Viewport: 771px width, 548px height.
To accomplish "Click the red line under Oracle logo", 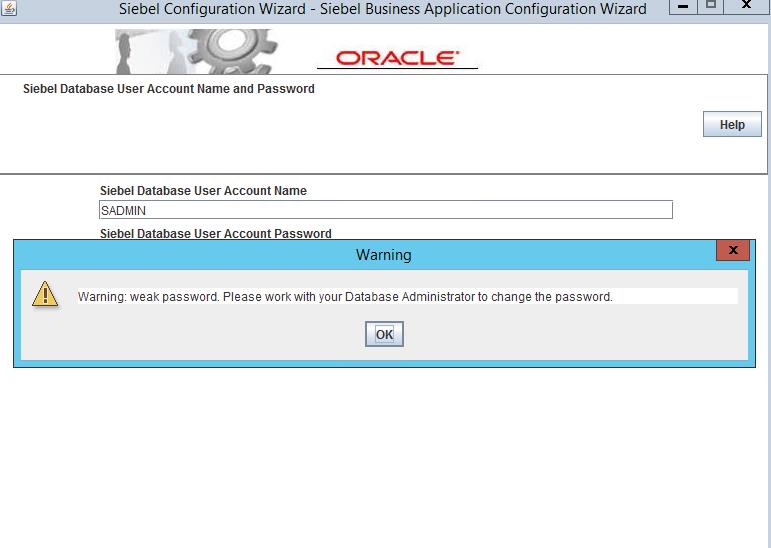I will click(x=397, y=68).
